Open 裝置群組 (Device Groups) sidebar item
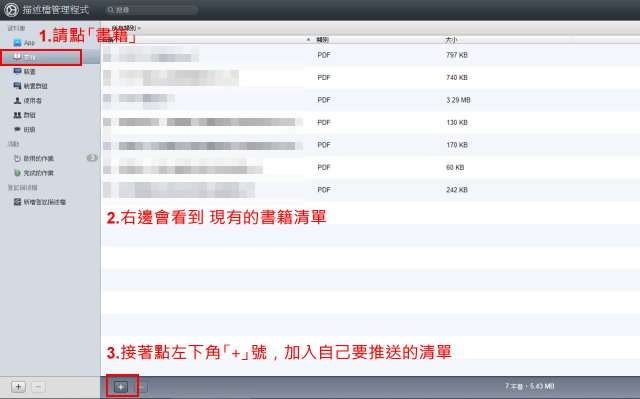The image size is (640, 399). coord(31,86)
